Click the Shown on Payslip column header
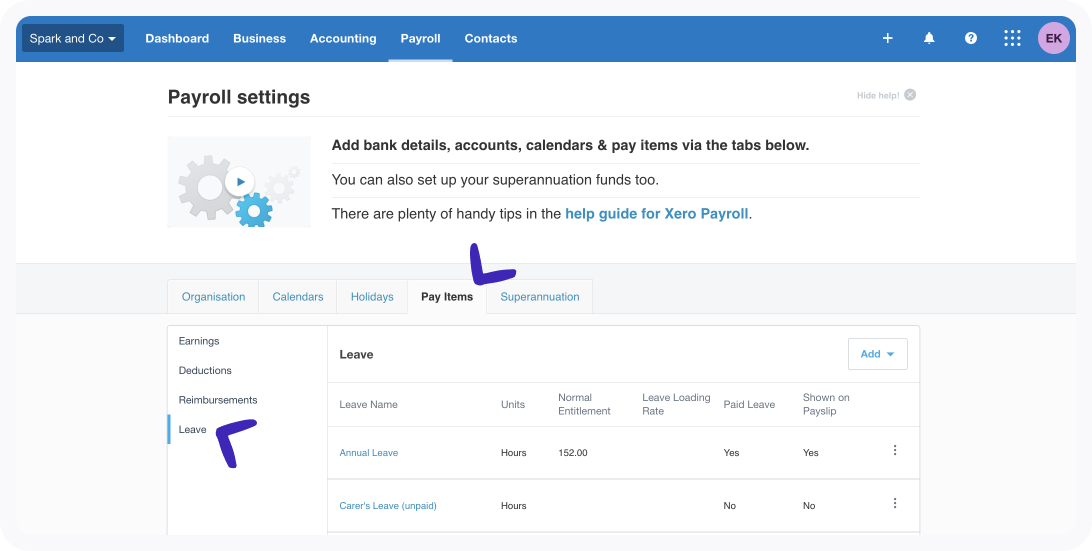Screen dimensions: 1092x551 (826, 404)
